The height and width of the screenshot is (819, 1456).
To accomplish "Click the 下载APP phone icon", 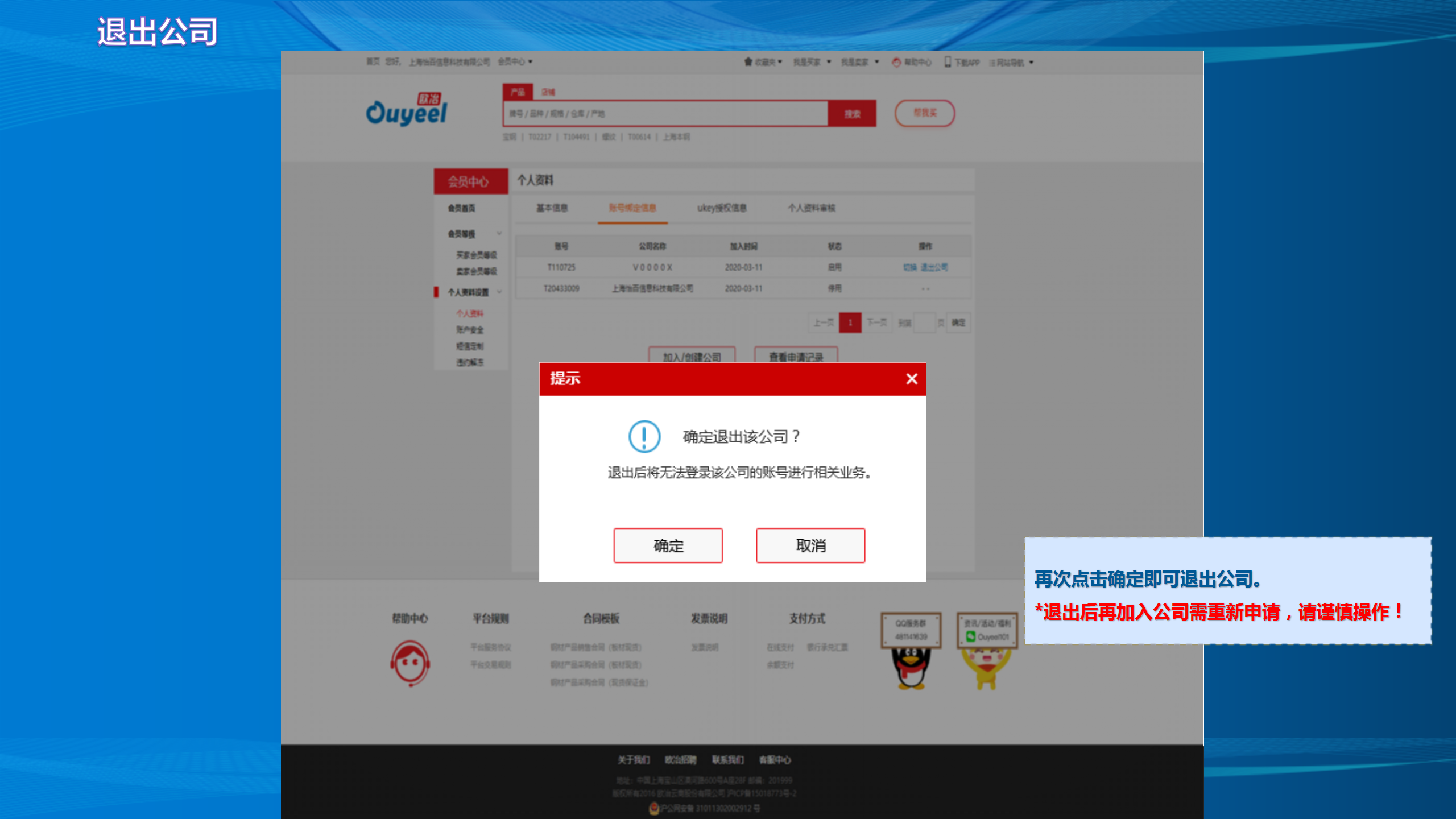I will 948,62.
